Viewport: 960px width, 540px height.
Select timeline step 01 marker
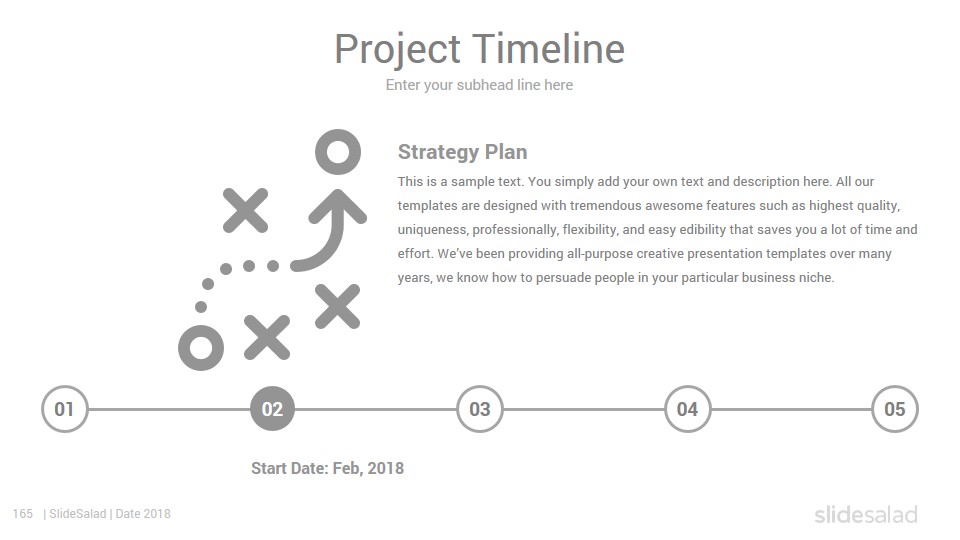(x=65, y=409)
